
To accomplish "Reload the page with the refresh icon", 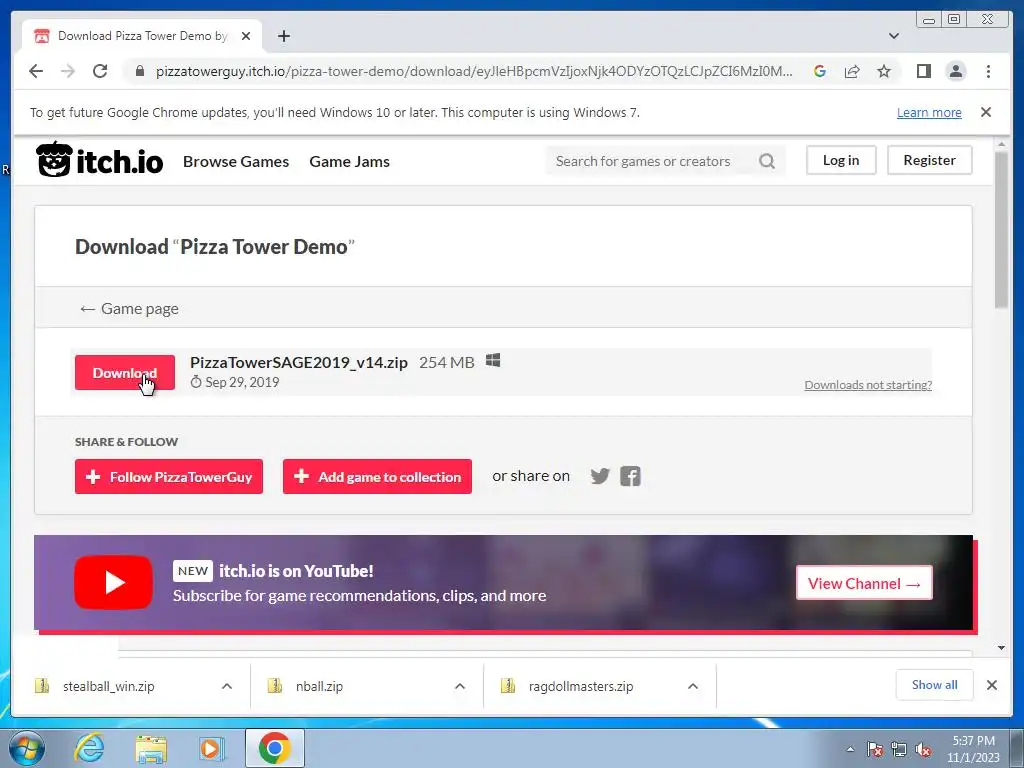I will pos(100,71).
